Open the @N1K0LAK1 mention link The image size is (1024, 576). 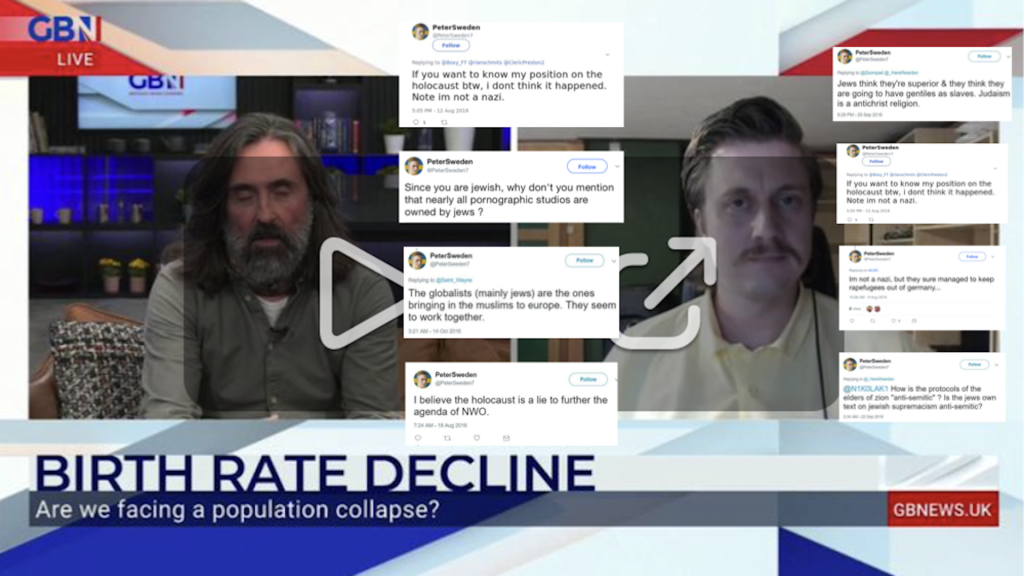pos(865,389)
